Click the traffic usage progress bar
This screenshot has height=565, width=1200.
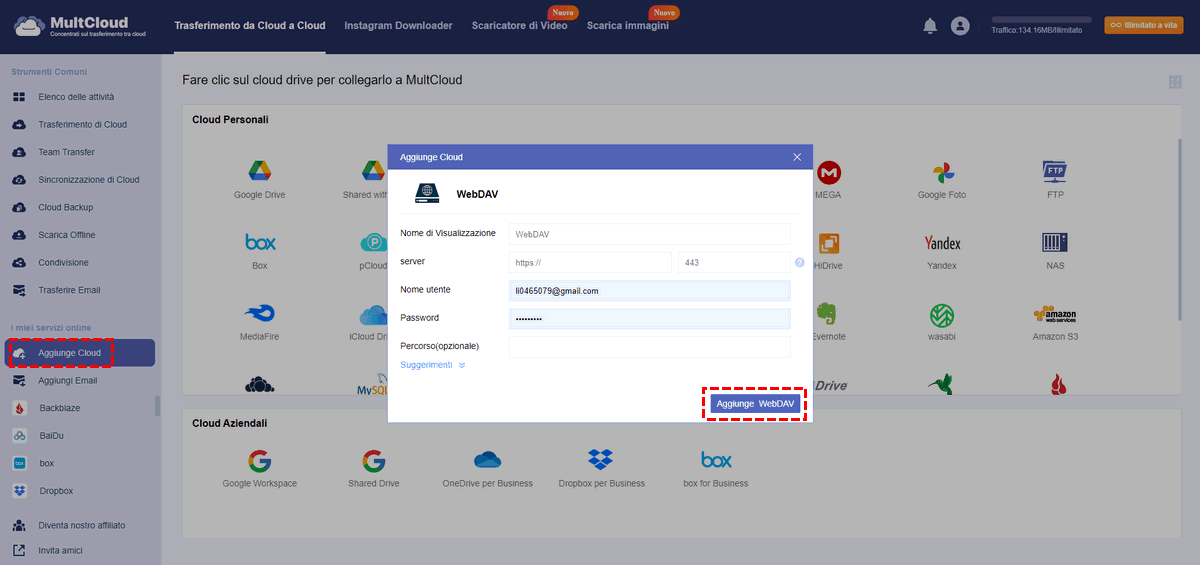[1041, 19]
